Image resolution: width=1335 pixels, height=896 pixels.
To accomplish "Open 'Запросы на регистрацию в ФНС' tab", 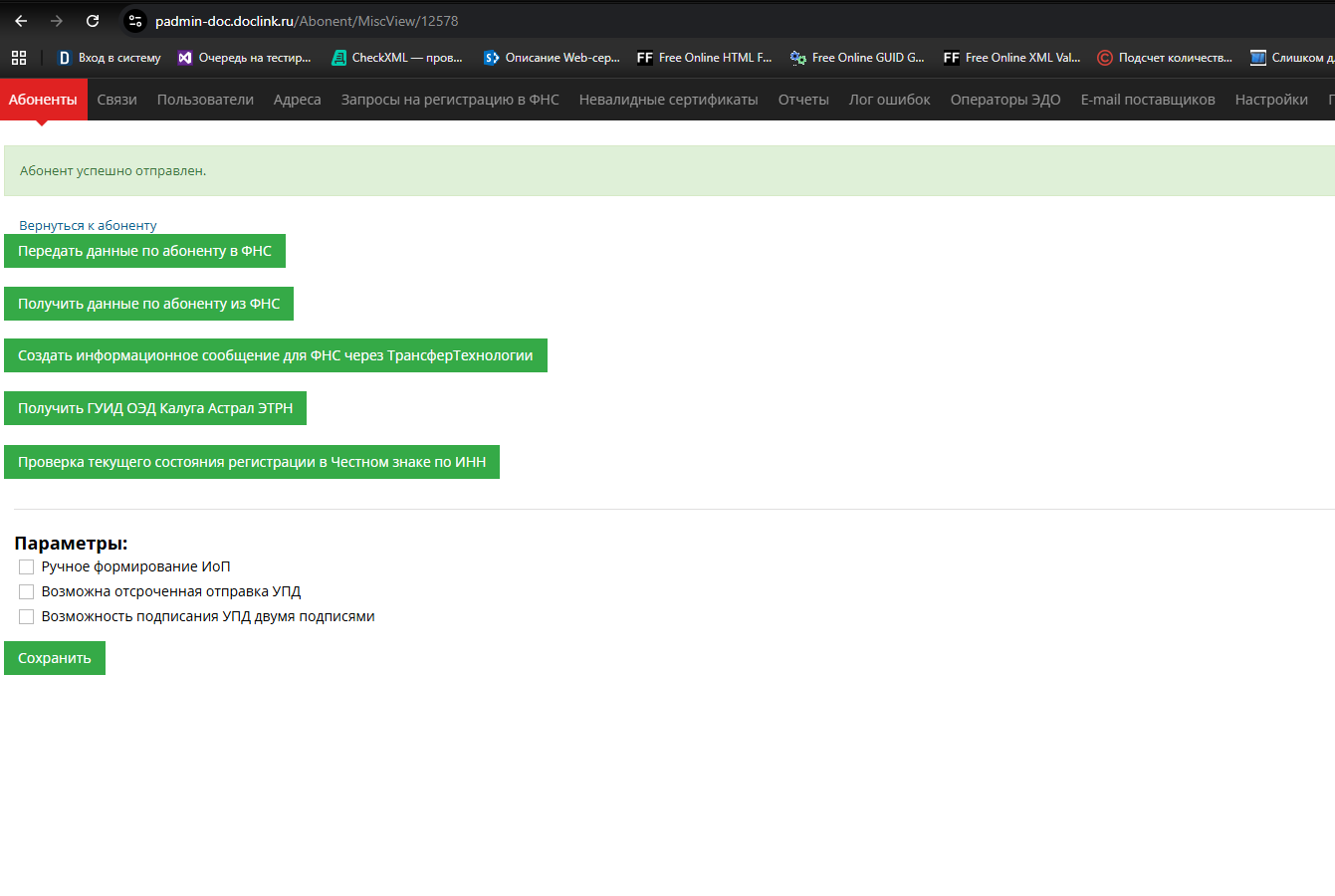I will click(450, 100).
